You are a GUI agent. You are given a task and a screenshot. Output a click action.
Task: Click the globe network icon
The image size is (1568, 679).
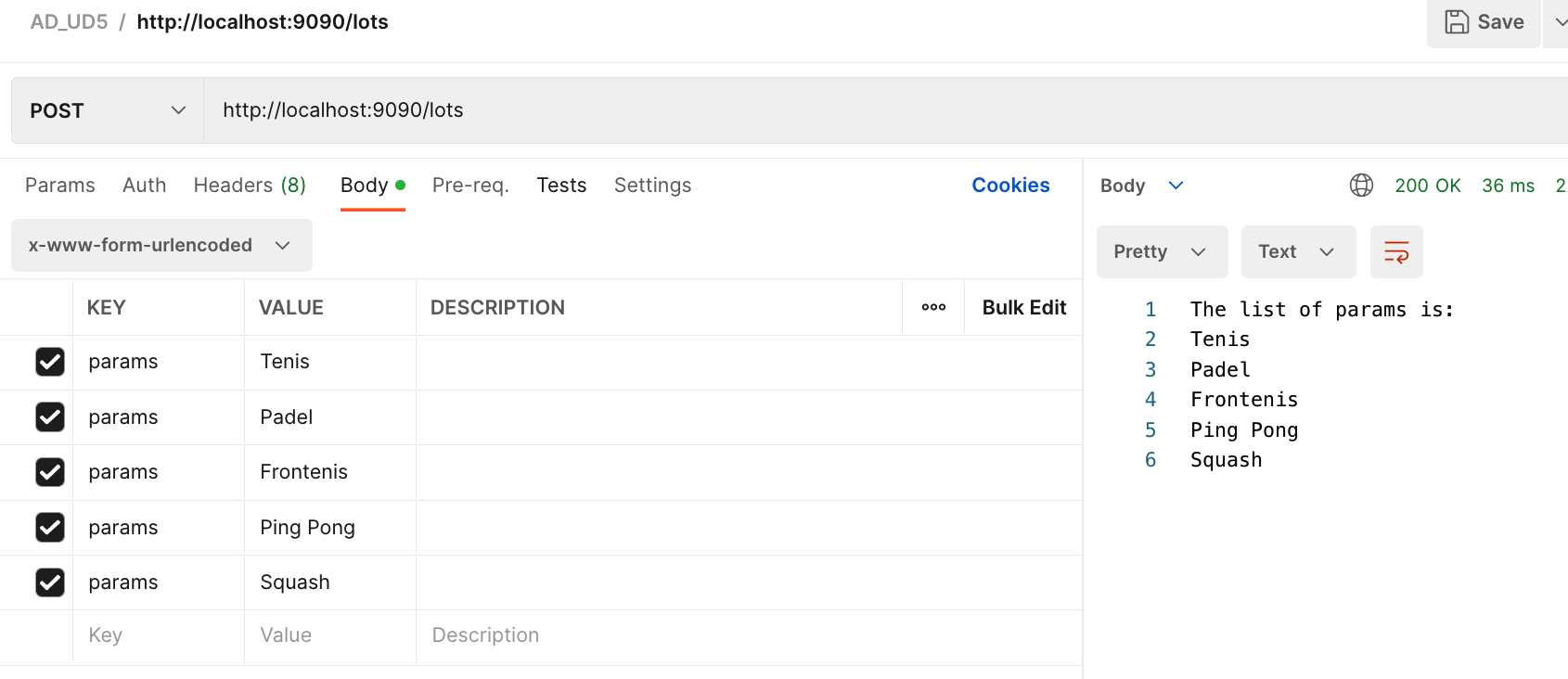1361,186
